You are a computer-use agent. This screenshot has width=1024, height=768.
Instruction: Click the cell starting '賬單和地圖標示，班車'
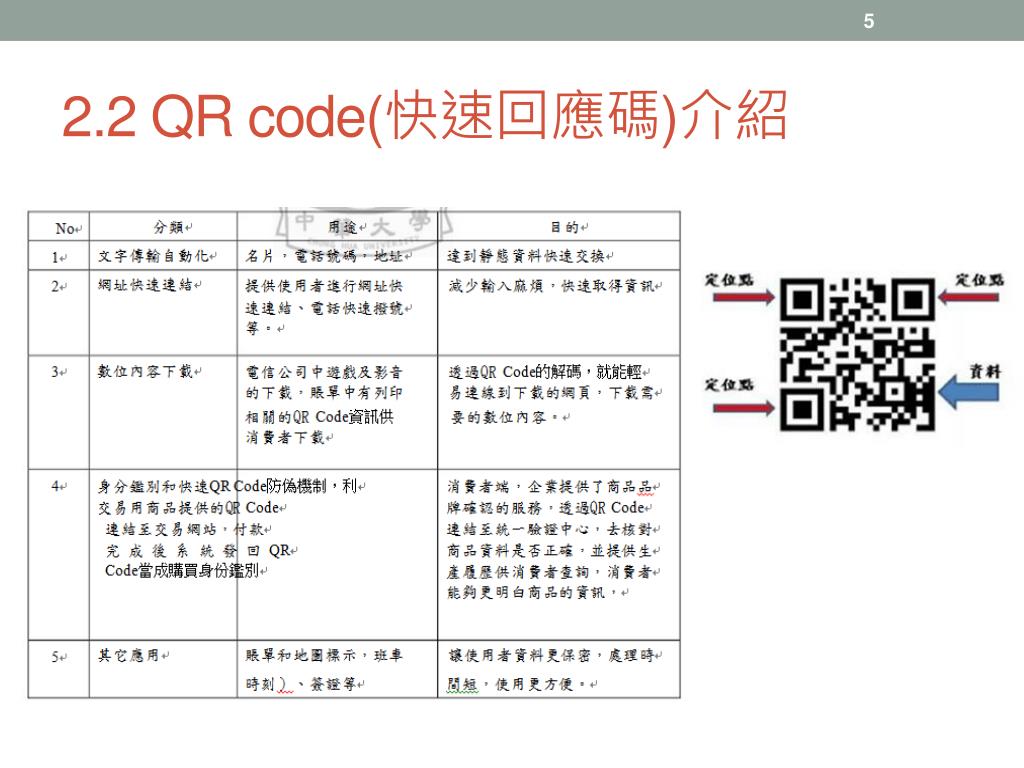338,669
